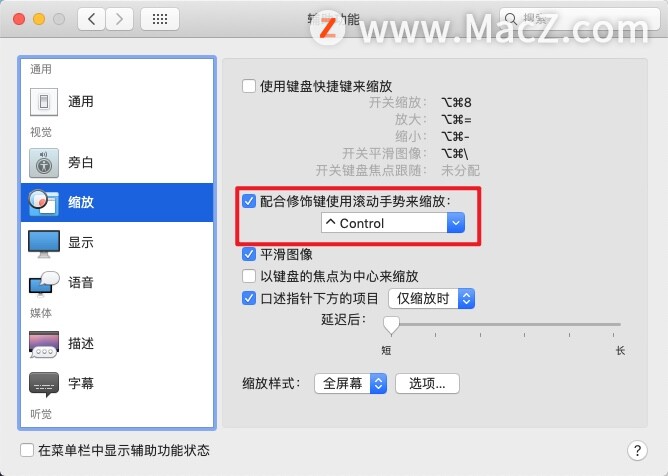Screen dimensions: 668x476
Task: Show all preferences grid icon
Action: [x=160, y=19]
